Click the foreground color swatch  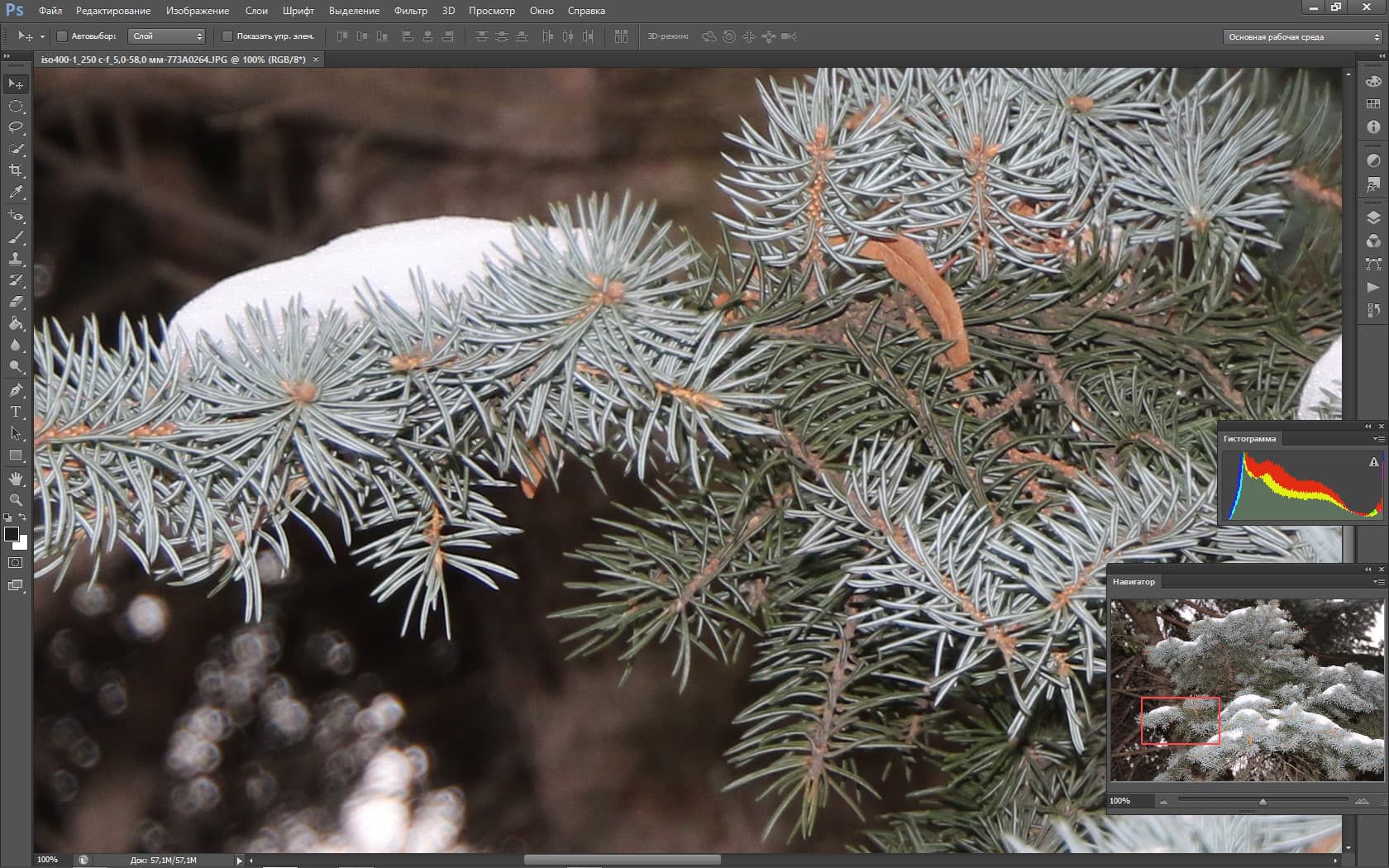click(x=12, y=534)
